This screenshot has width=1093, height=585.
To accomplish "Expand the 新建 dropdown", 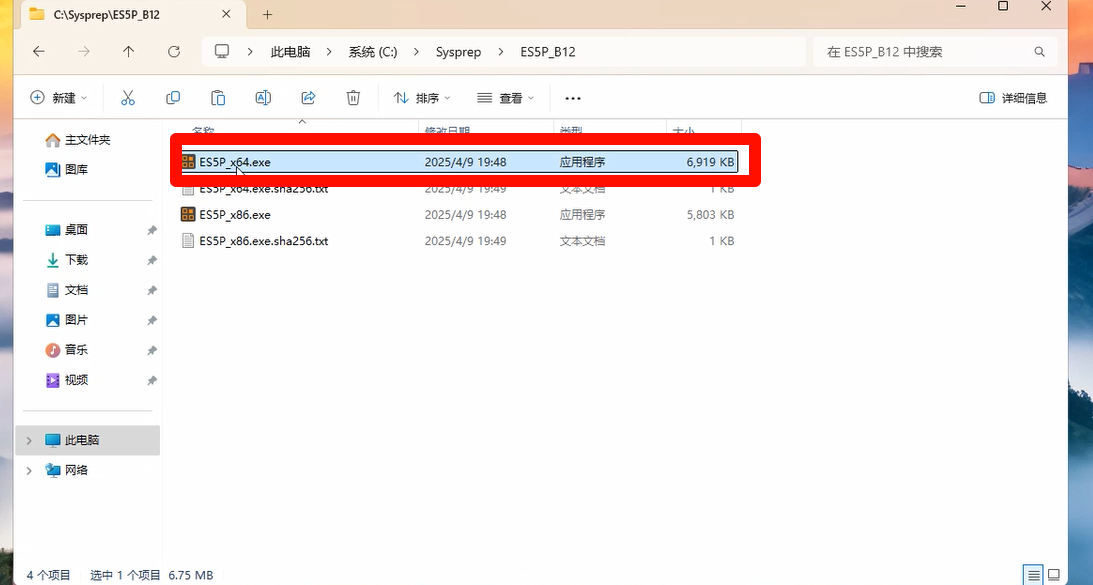I will click(59, 97).
